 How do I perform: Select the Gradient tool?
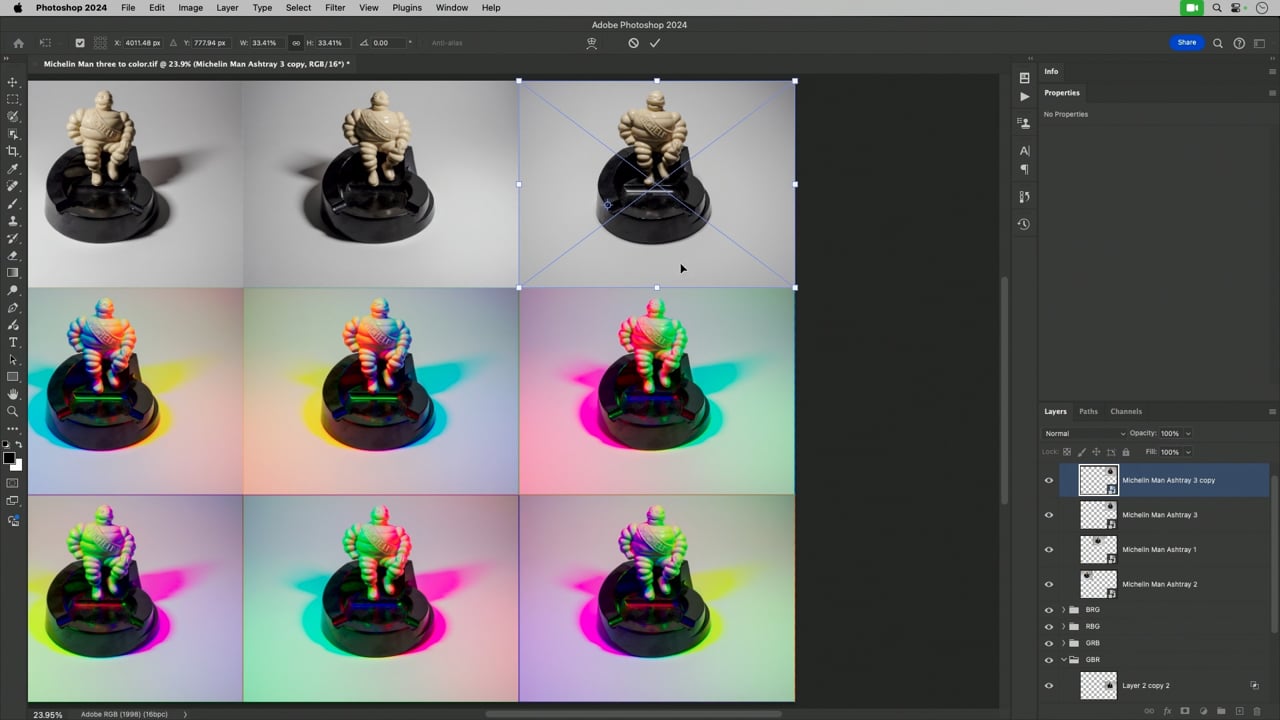[x=13, y=273]
